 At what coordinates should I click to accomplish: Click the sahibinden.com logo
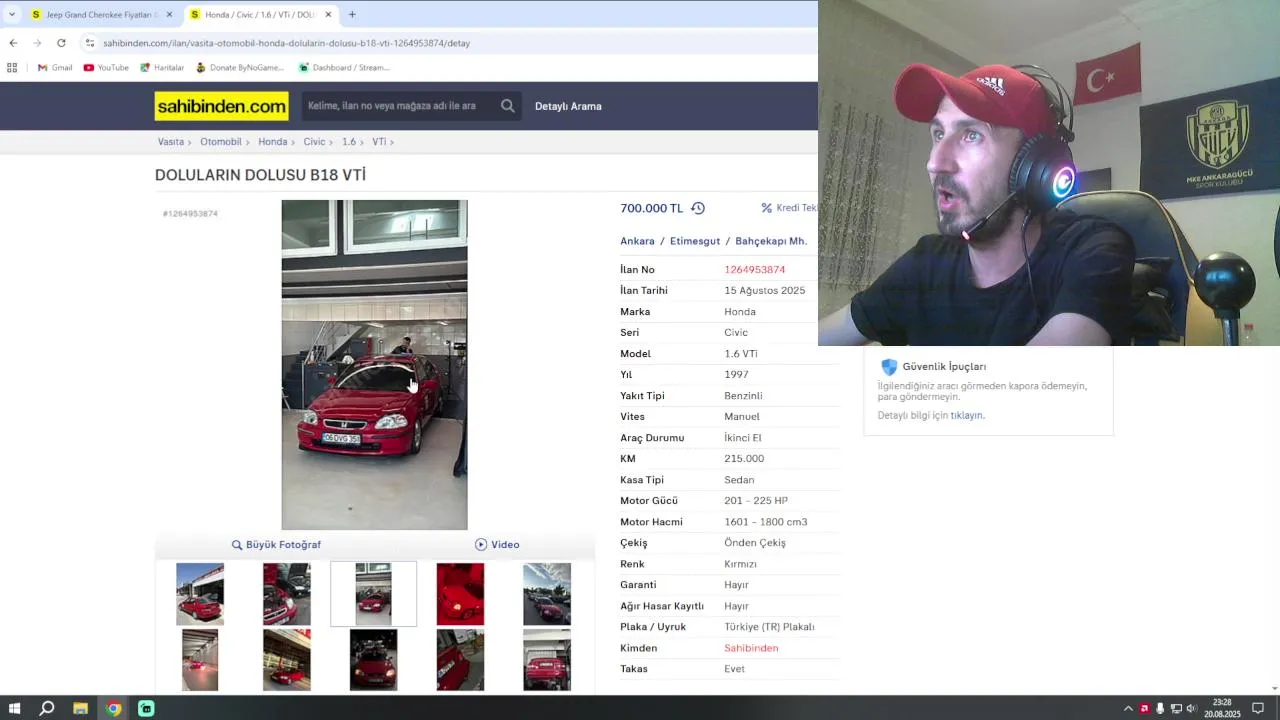[x=221, y=106]
